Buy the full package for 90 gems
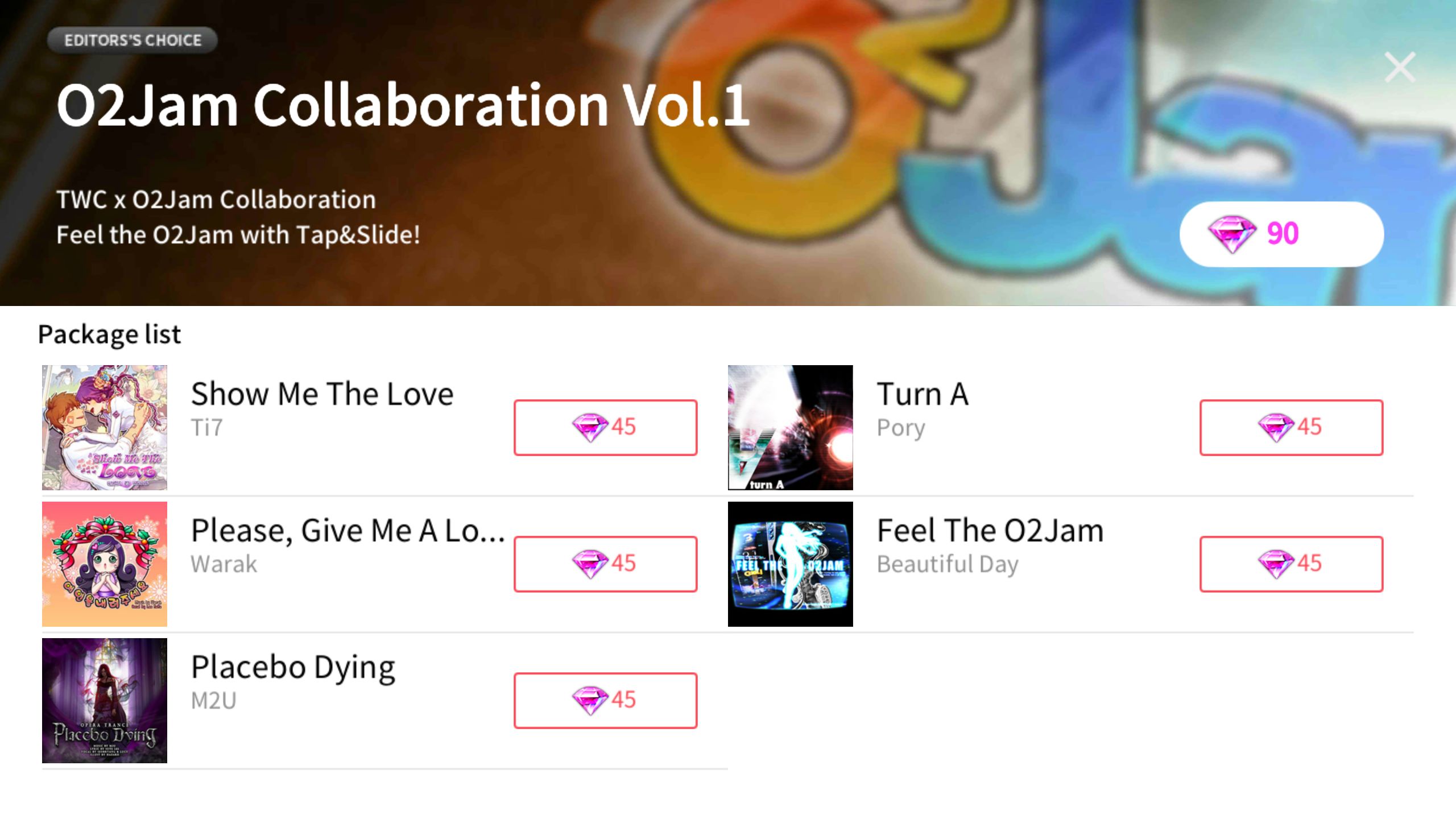 [1281, 234]
